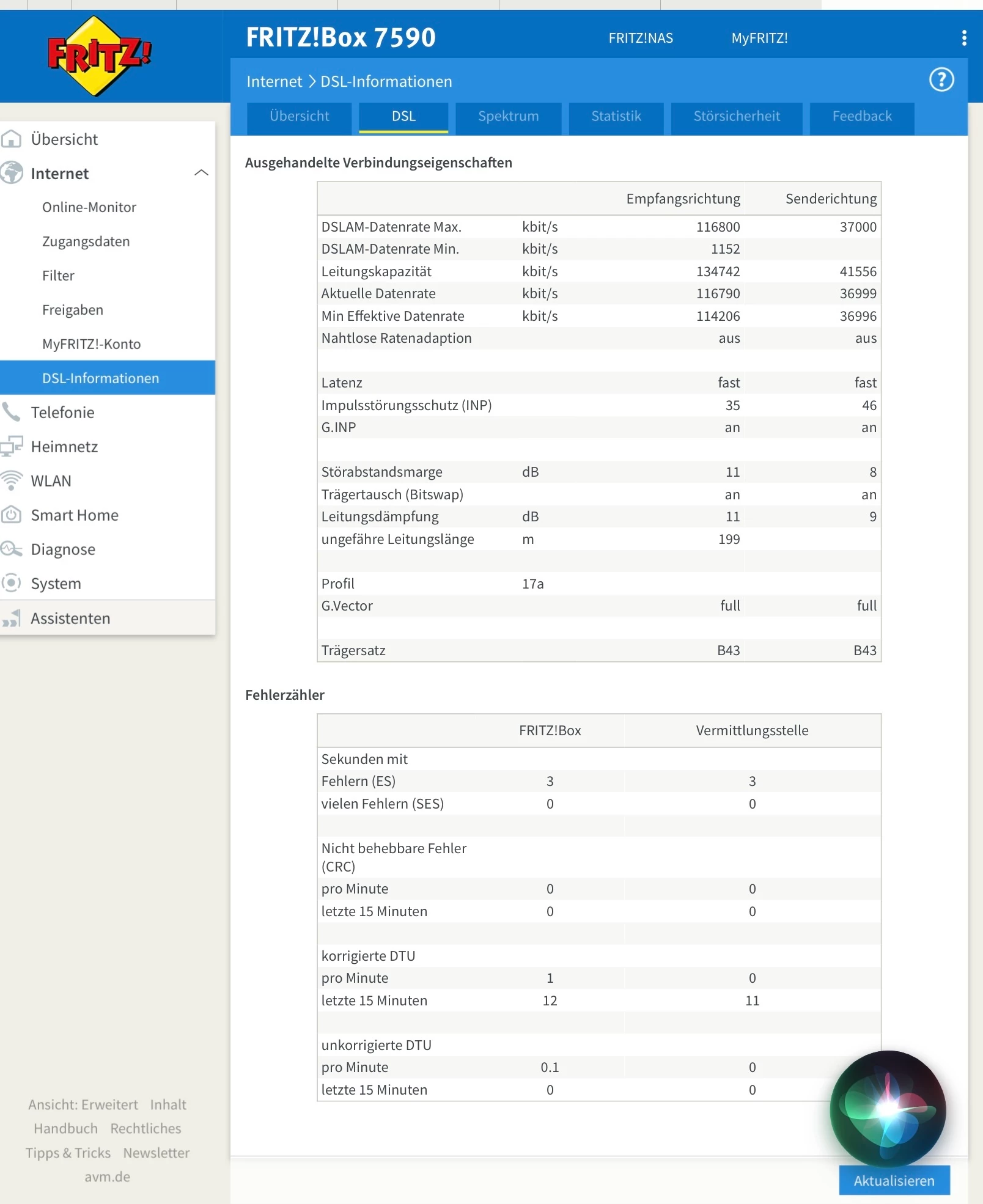Viewport: 983px width, 1204px height.
Task: Open the Tipps & Tricks link
Action: click(68, 1153)
